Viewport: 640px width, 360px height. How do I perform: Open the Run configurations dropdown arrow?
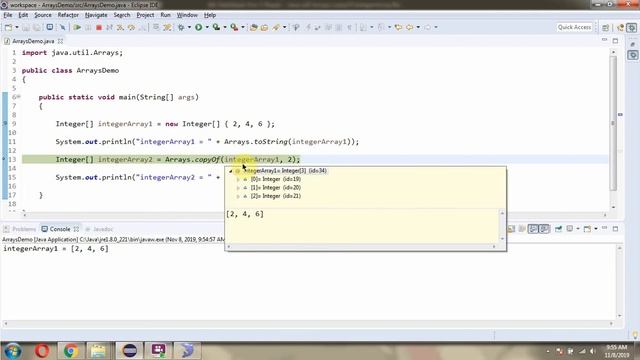pyautogui.click(x=207, y=27)
